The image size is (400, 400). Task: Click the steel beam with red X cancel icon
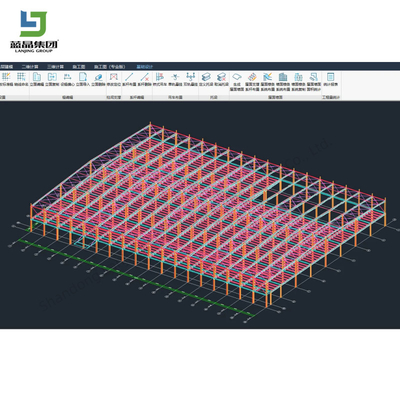click(221, 77)
